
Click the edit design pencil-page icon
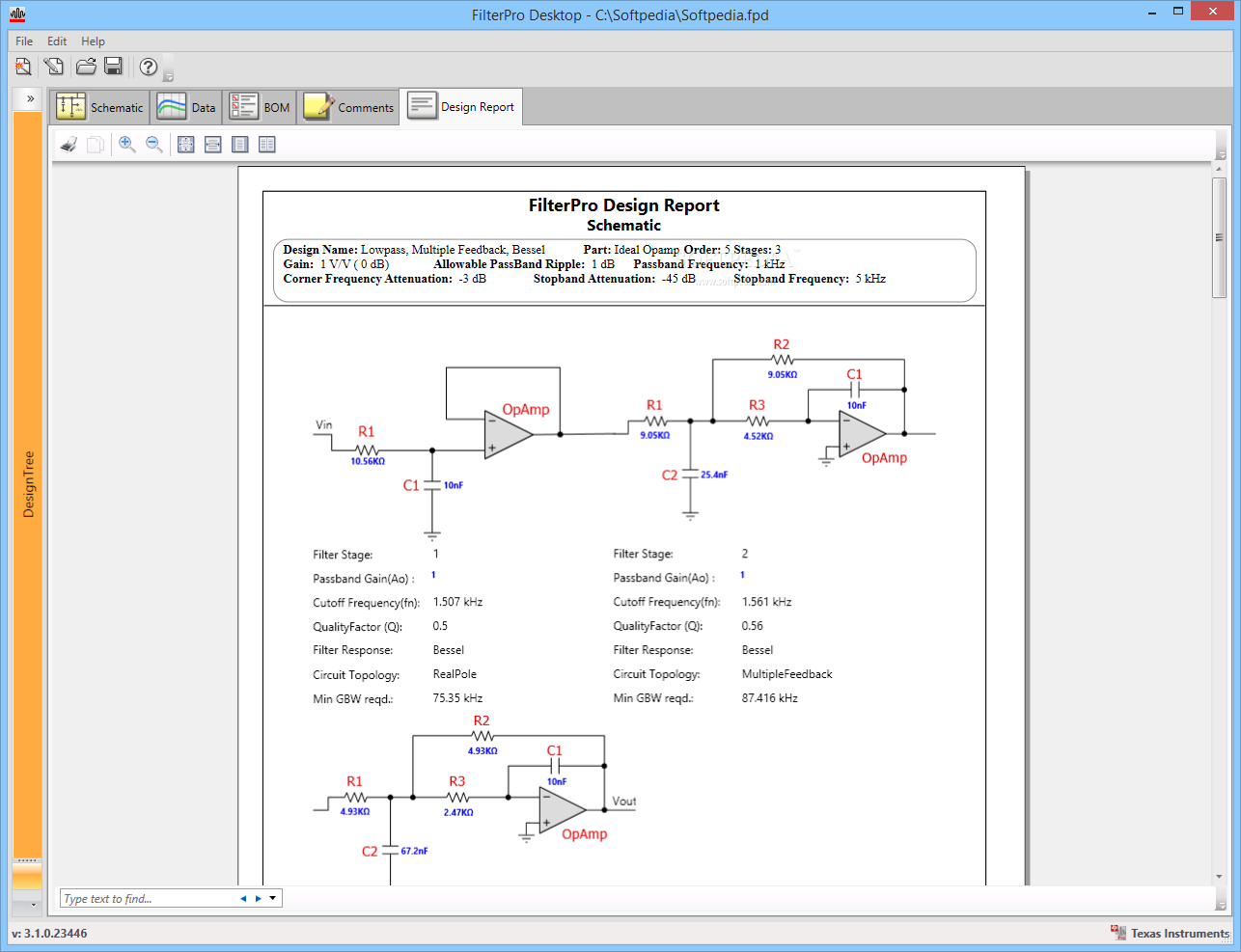tap(54, 67)
